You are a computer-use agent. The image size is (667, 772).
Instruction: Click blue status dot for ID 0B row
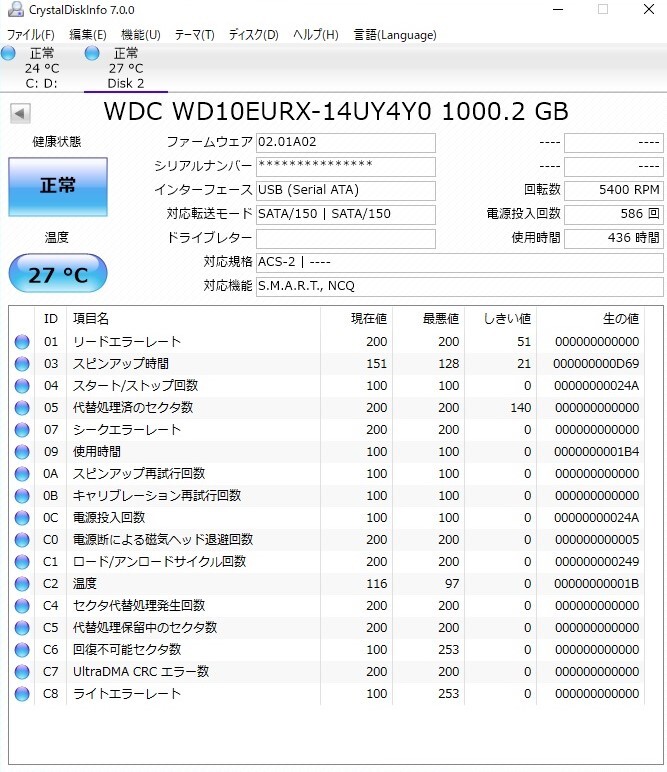click(22, 496)
